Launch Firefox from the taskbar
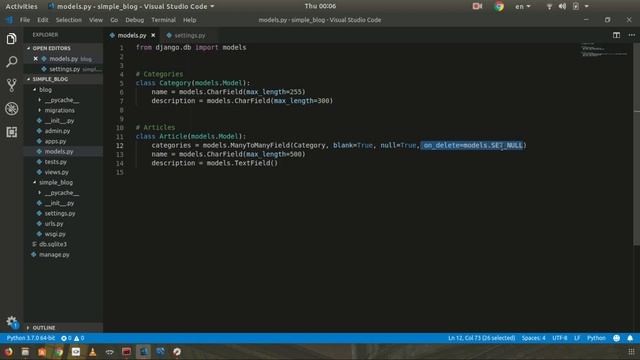640x360 pixels. click(x=8, y=351)
